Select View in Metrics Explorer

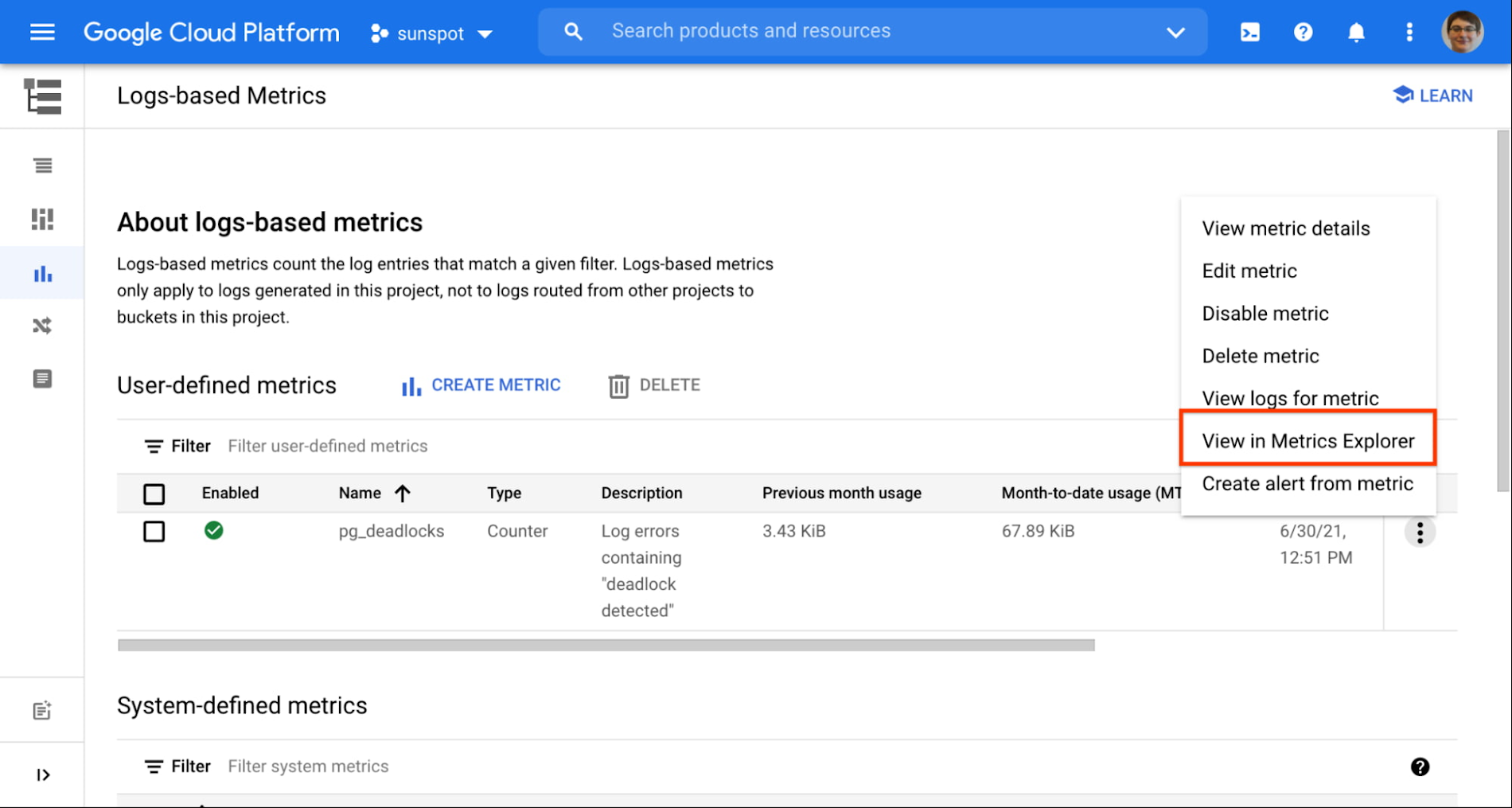point(1308,441)
